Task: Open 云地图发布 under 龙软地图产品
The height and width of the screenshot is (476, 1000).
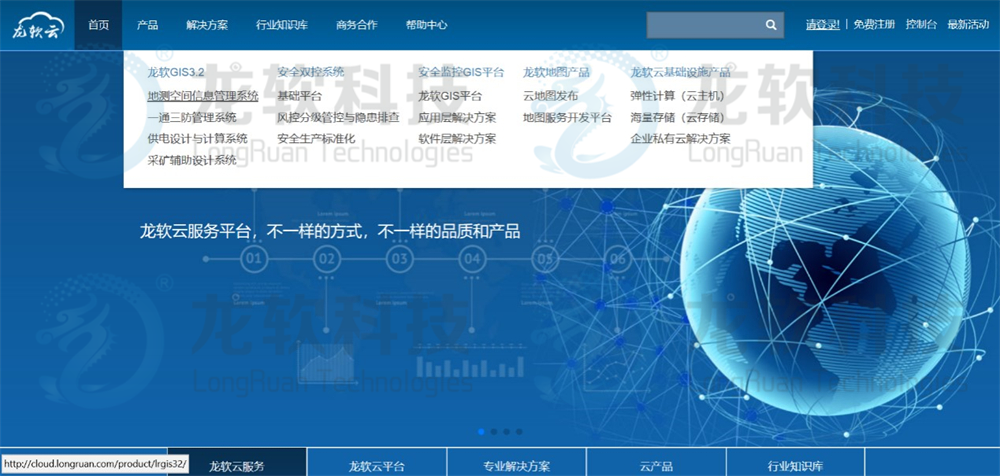Action: coord(550,96)
